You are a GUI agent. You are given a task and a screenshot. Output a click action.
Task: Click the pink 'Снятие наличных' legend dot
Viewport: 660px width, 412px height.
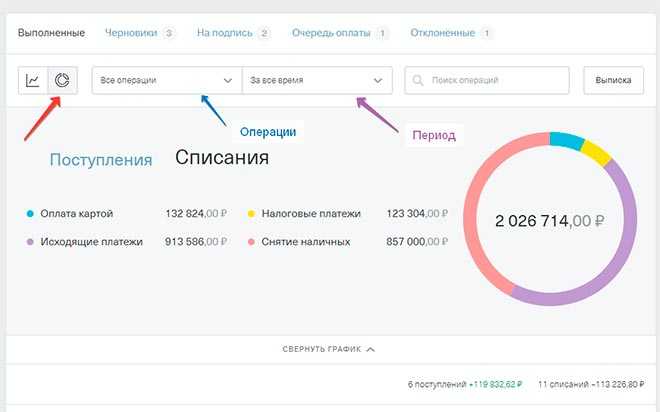coord(251,242)
